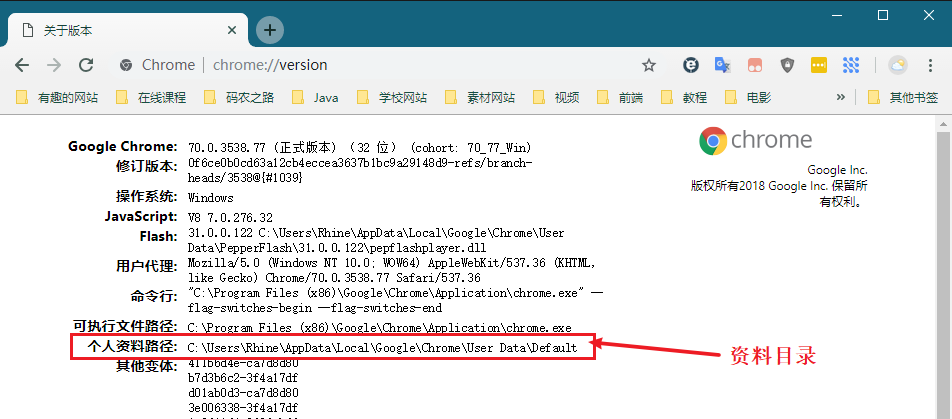Click the 可执行文件路径 chrome.exe path
This screenshot has width=952, height=419.
pyautogui.click(x=379, y=328)
